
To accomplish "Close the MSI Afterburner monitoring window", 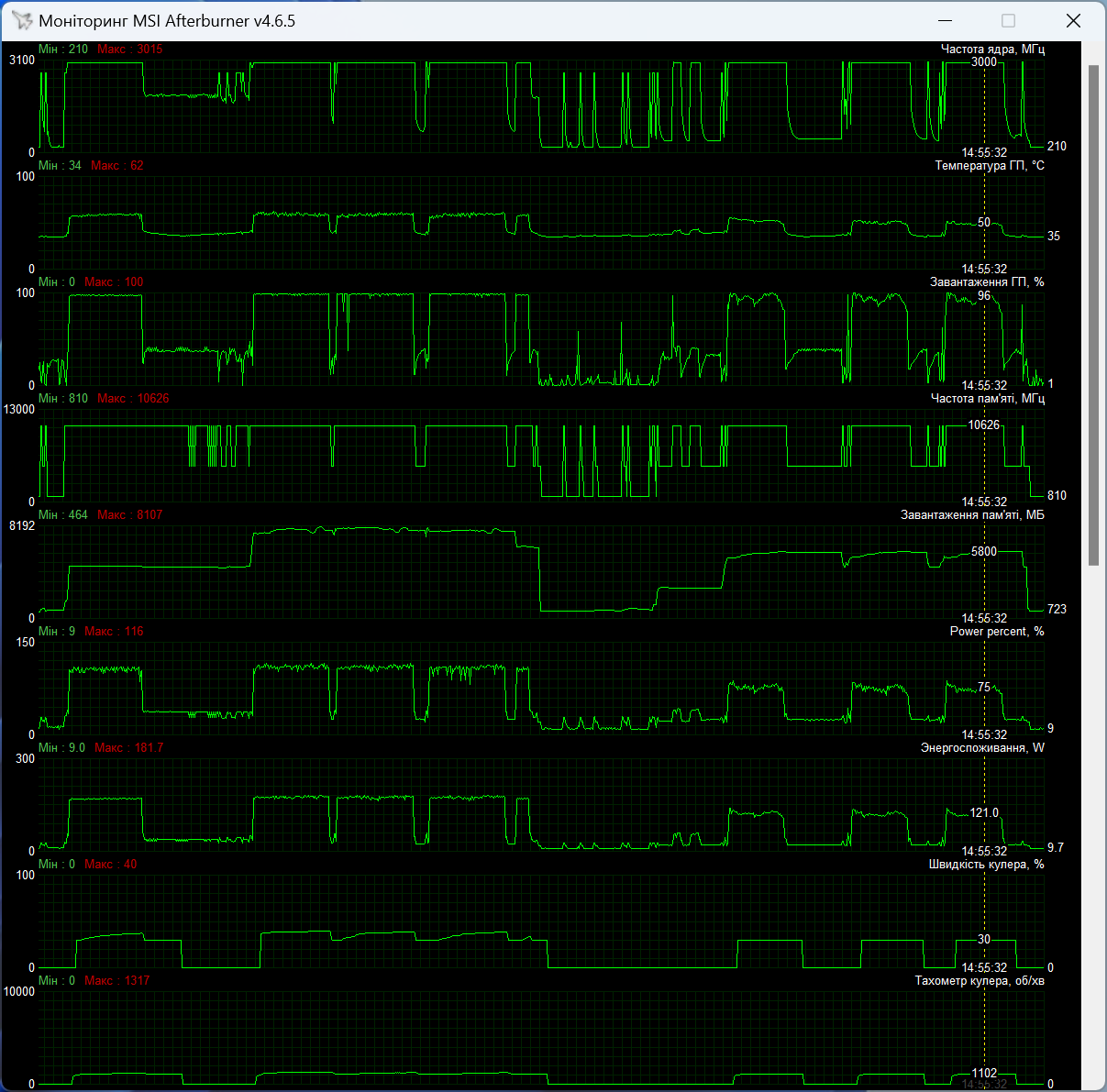I will (x=1073, y=20).
